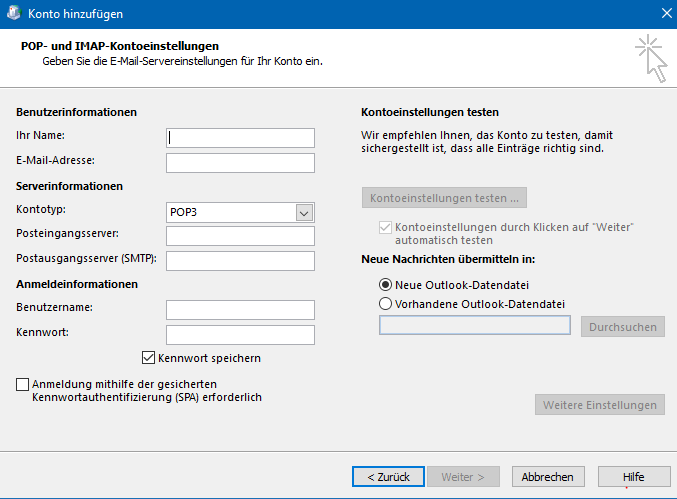Focus the Kennwort password field
The height and width of the screenshot is (499, 677).
point(240,335)
